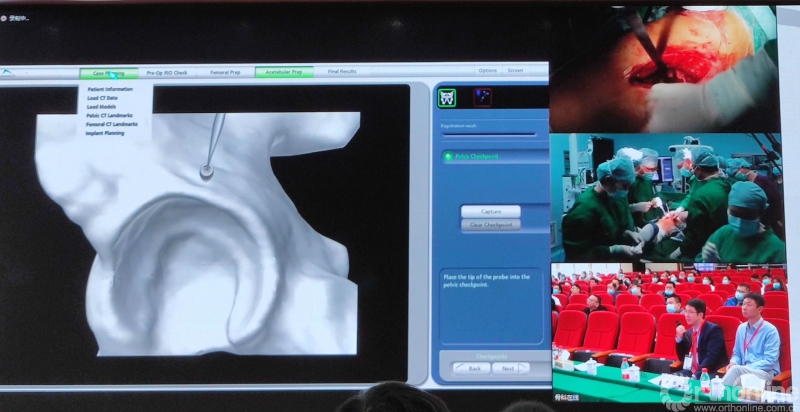Click the registration result progress bar
Viewport: 800px width, 412px height.
point(489,134)
